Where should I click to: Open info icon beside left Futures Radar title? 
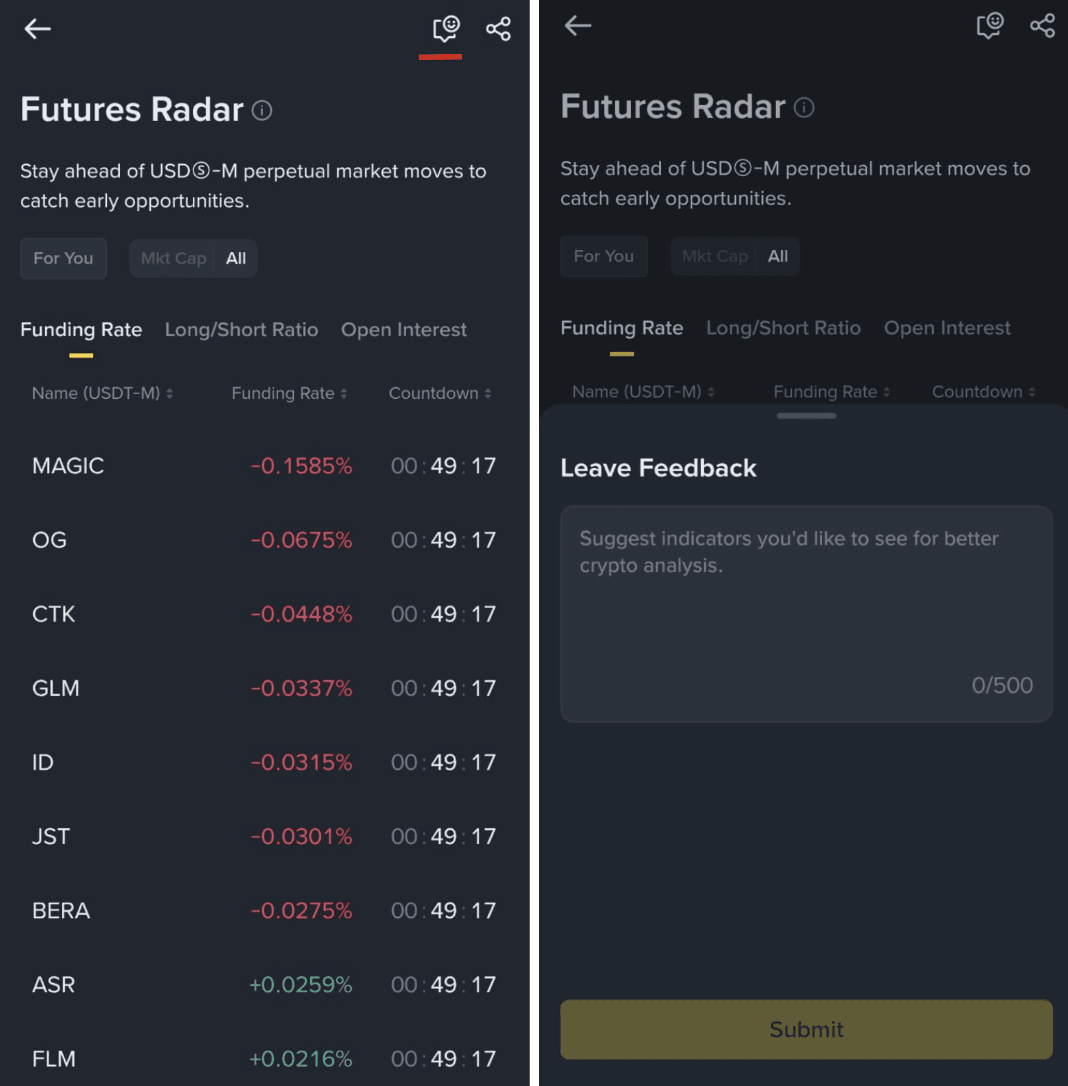(262, 110)
